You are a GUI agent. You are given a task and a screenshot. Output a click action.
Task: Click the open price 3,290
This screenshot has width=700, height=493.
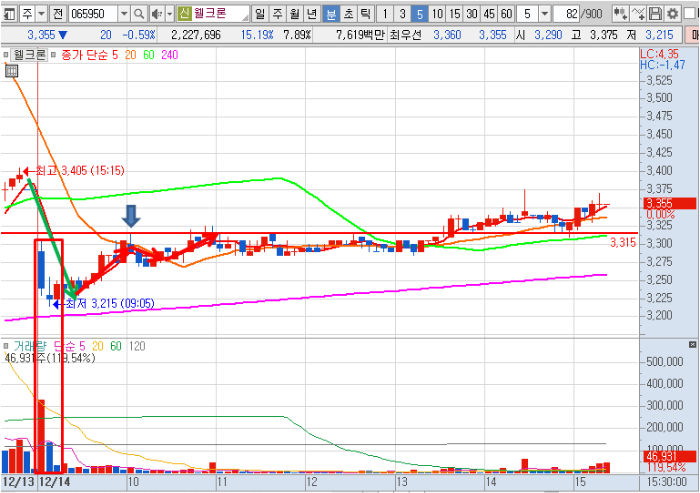tap(548, 35)
